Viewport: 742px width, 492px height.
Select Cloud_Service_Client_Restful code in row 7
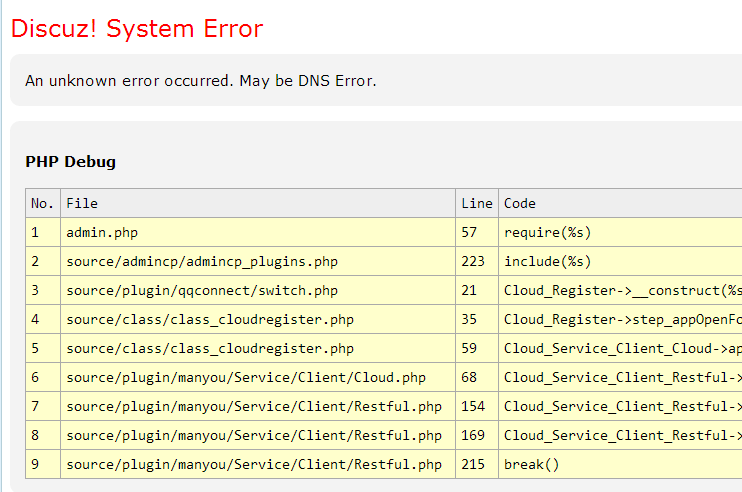(620, 406)
